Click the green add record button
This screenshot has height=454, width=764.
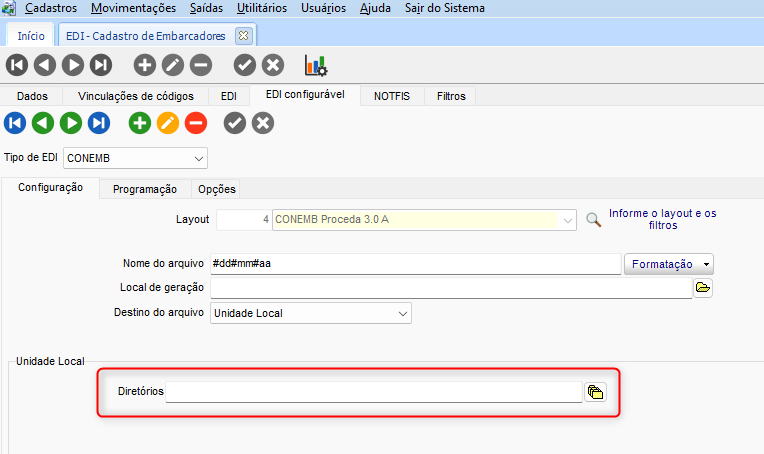[x=139, y=123]
